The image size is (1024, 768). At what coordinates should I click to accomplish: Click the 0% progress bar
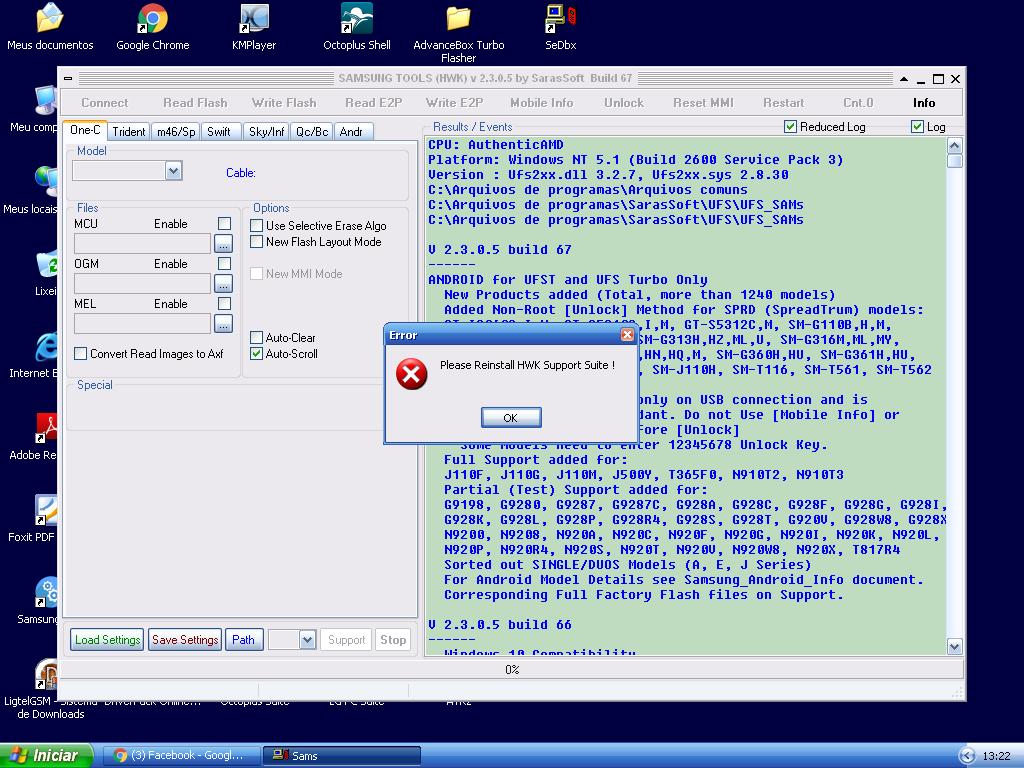pyautogui.click(x=512, y=669)
